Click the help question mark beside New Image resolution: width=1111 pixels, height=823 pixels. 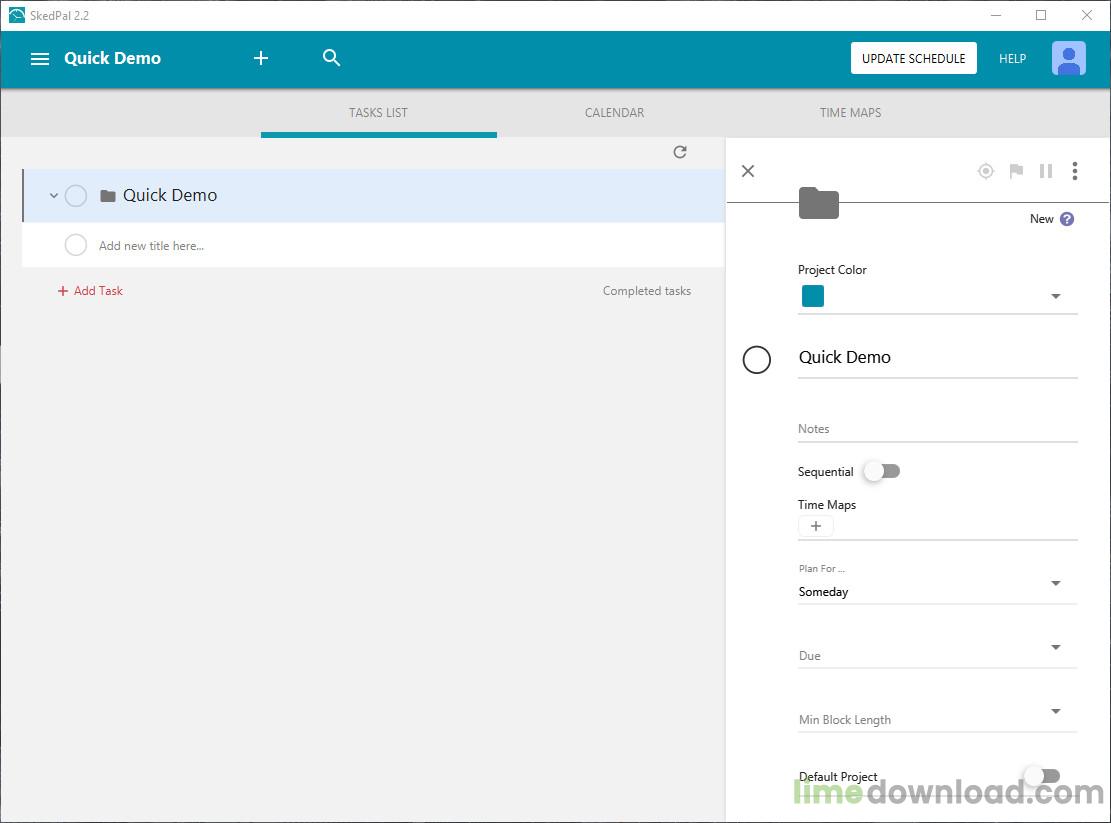pos(1066,219)
